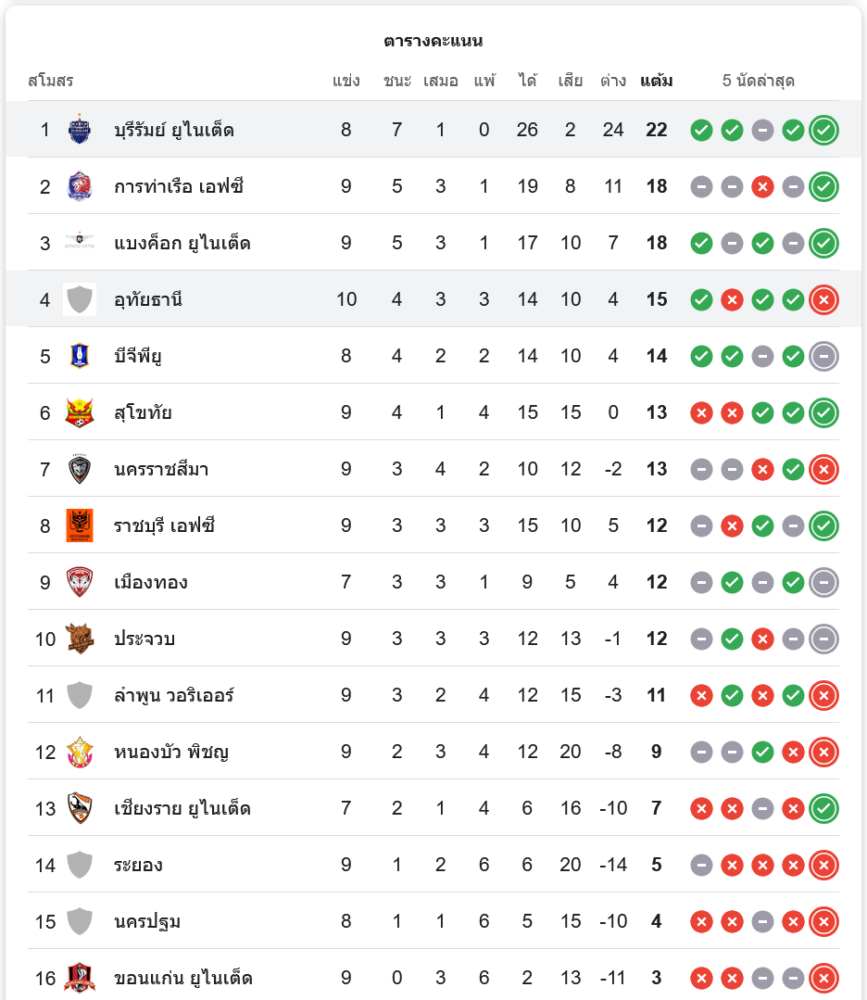Click the เชียงราย ยูไนเต็ด club crest
The image size is (867, 1000).
click(x=80, y=808)
